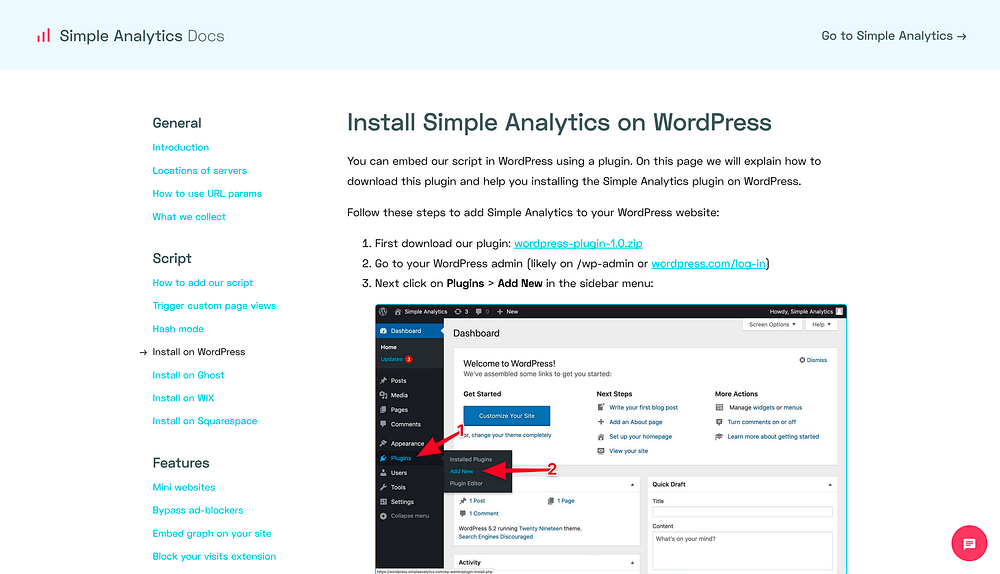Click the Tools wrench icon in WordPress sidebar
This screenshot has height=574, width=1000.
[x=383, y=487]
